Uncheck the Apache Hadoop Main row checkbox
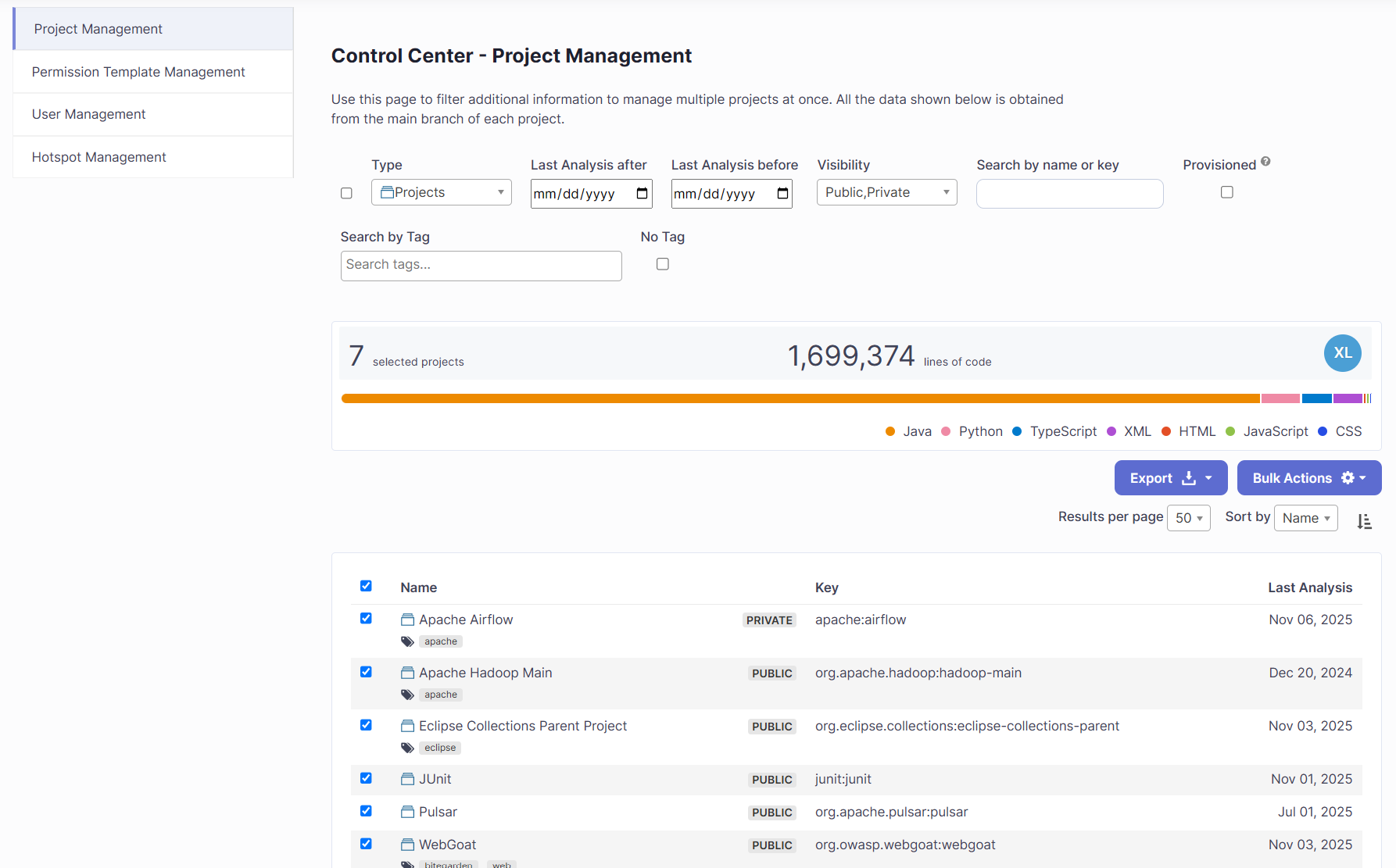The width and height of the screenshot is (1396, 868). (x=366, y=672)
